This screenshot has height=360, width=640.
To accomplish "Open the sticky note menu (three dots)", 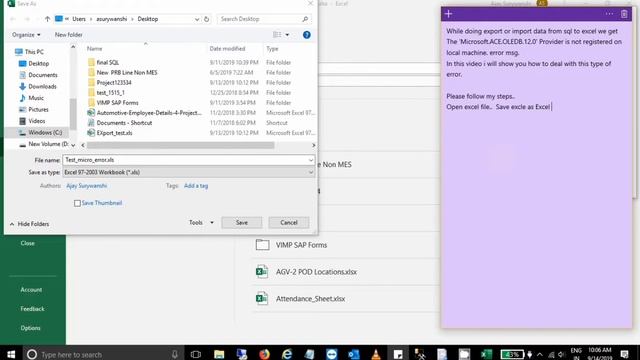I will coord(609,14).
